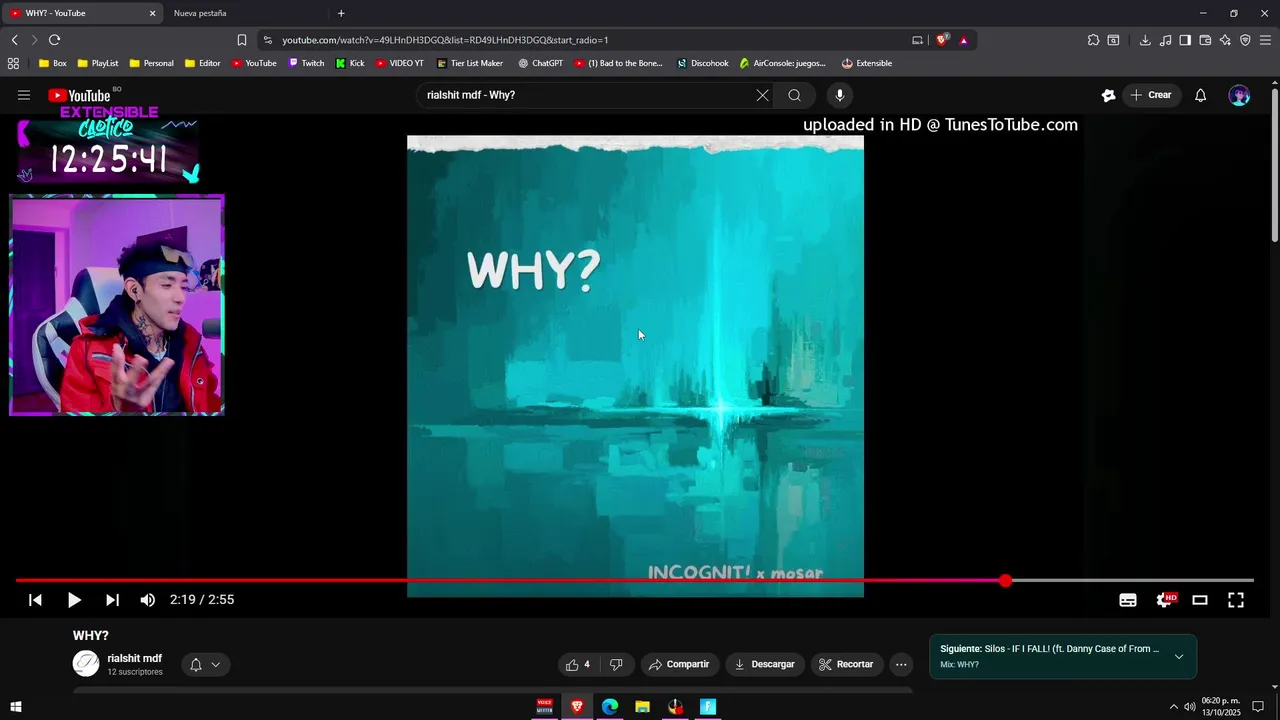The image size is (1280, 720).
Task: Toggle subtitles on the player
Action: click(x=1128, y=600)
